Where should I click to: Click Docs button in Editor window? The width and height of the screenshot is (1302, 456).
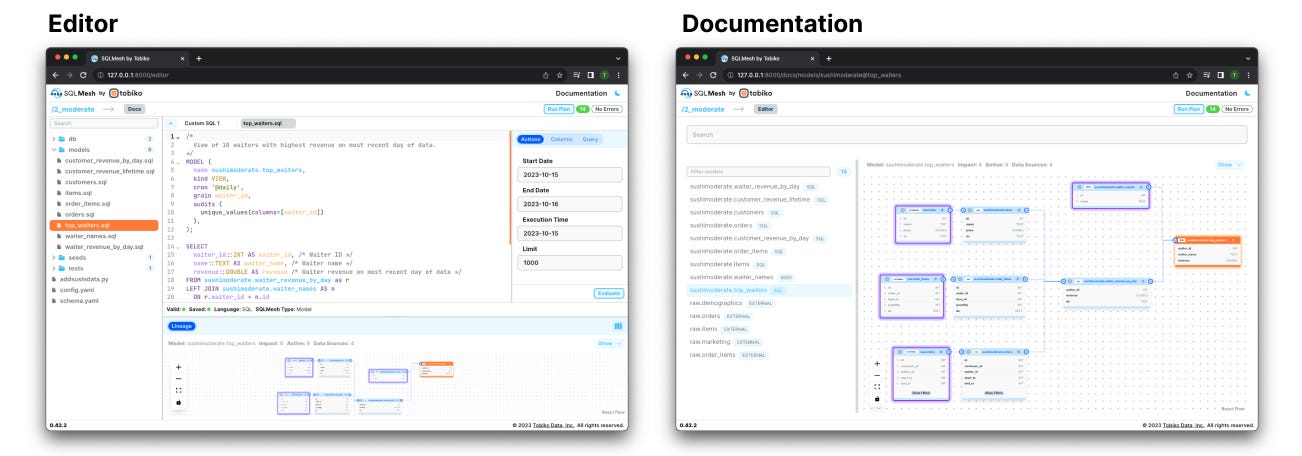coord(133,108)
